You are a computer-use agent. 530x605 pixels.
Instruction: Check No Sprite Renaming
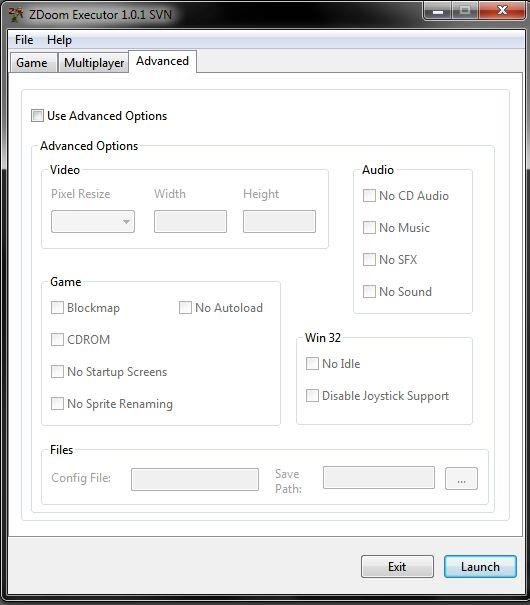click(57, 404)
